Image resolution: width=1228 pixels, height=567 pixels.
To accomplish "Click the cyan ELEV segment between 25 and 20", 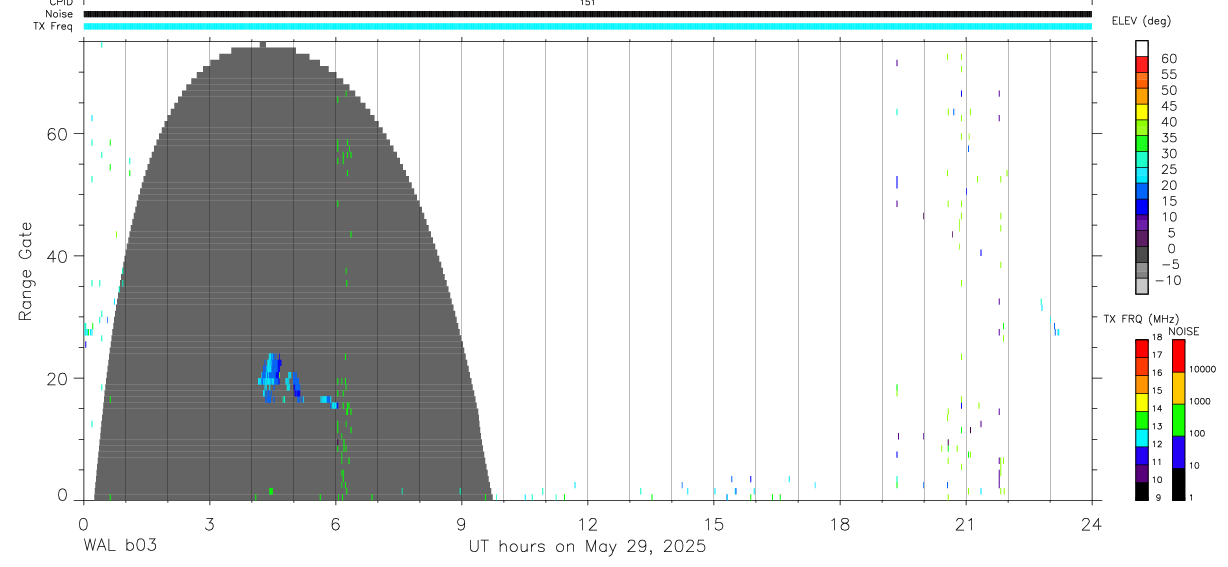I will click(1142, 174).
